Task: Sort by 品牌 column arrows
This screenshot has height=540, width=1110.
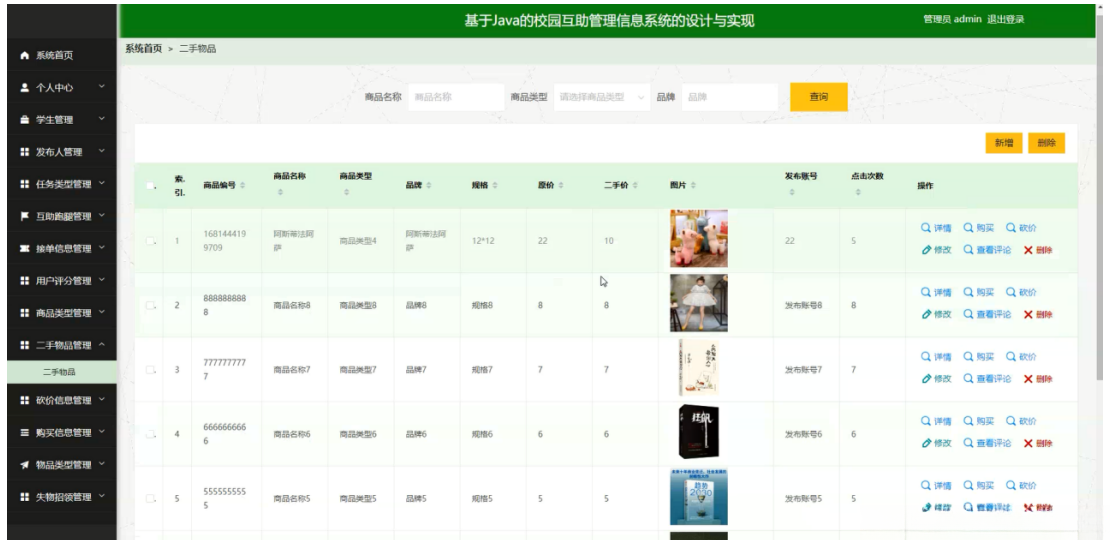Action: click(x=429, y=185)
